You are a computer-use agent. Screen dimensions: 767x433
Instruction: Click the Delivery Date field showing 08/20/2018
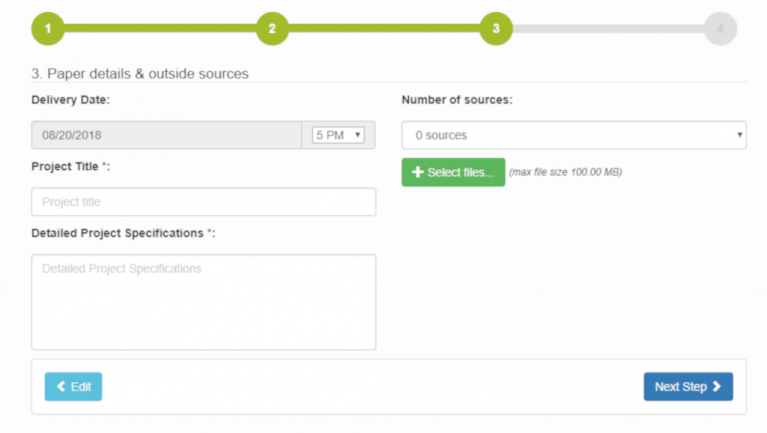click(x=166, y=135)
